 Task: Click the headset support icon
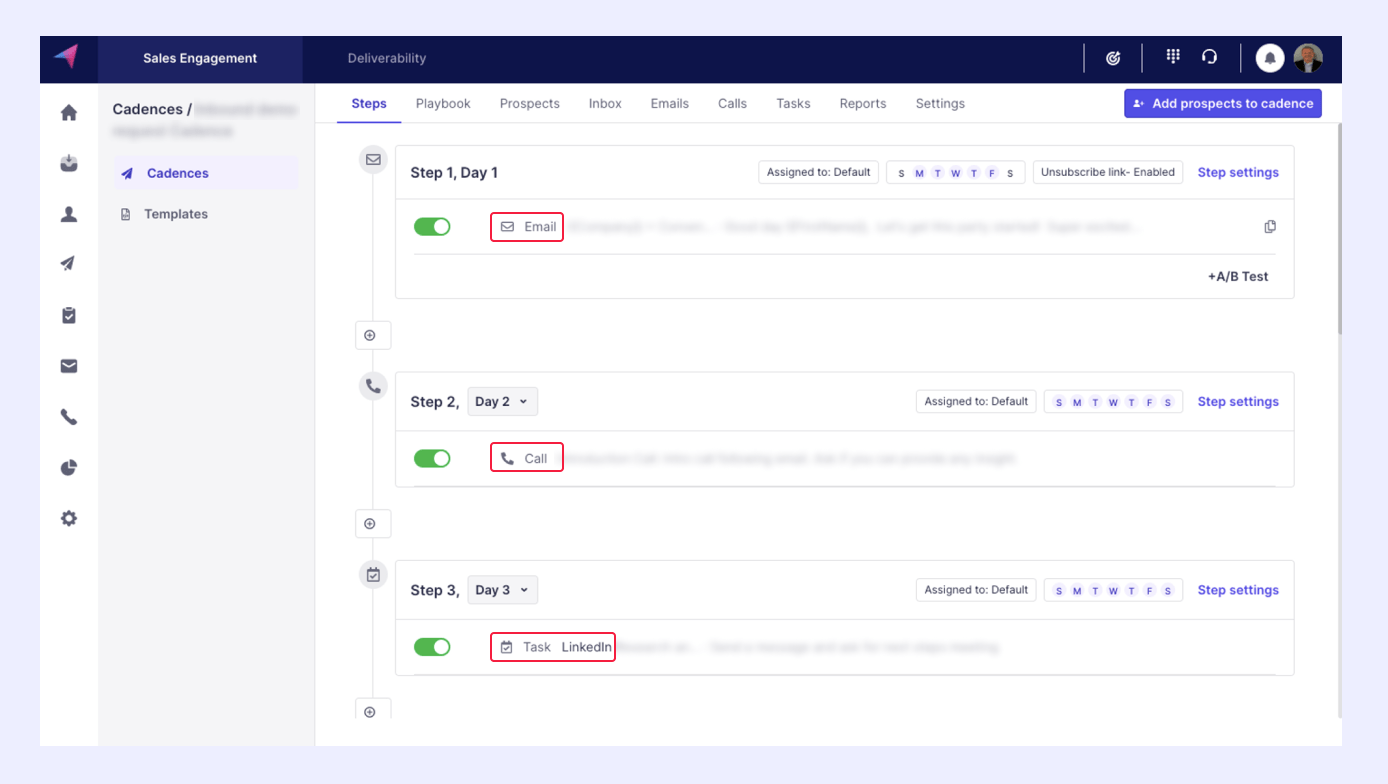1210,57
